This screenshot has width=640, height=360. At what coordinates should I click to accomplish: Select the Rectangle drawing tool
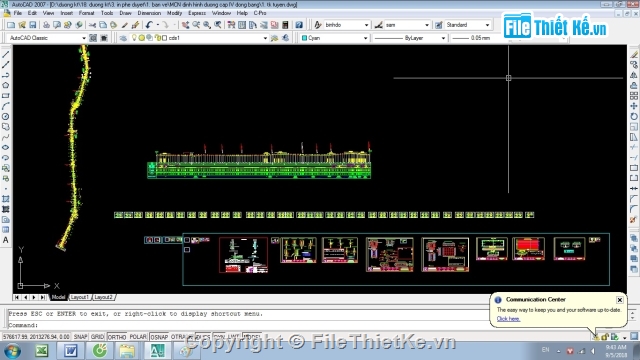click(6, 96)
